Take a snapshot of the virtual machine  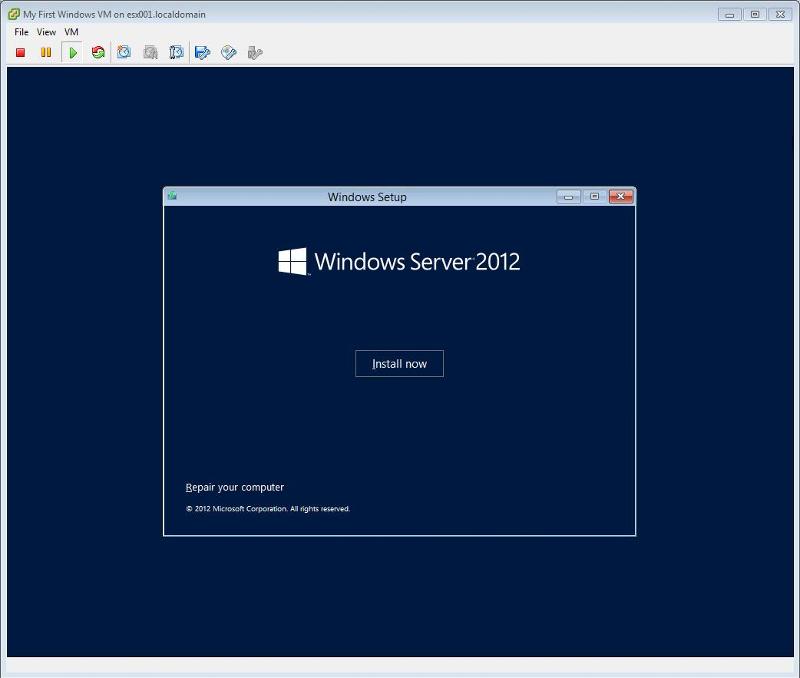point(124,52)
